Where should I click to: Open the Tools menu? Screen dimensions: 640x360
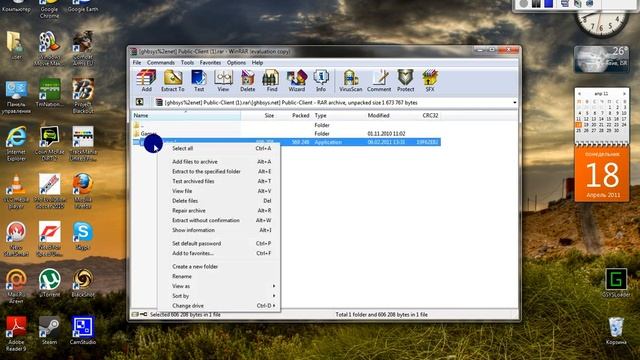click(187, 62)
